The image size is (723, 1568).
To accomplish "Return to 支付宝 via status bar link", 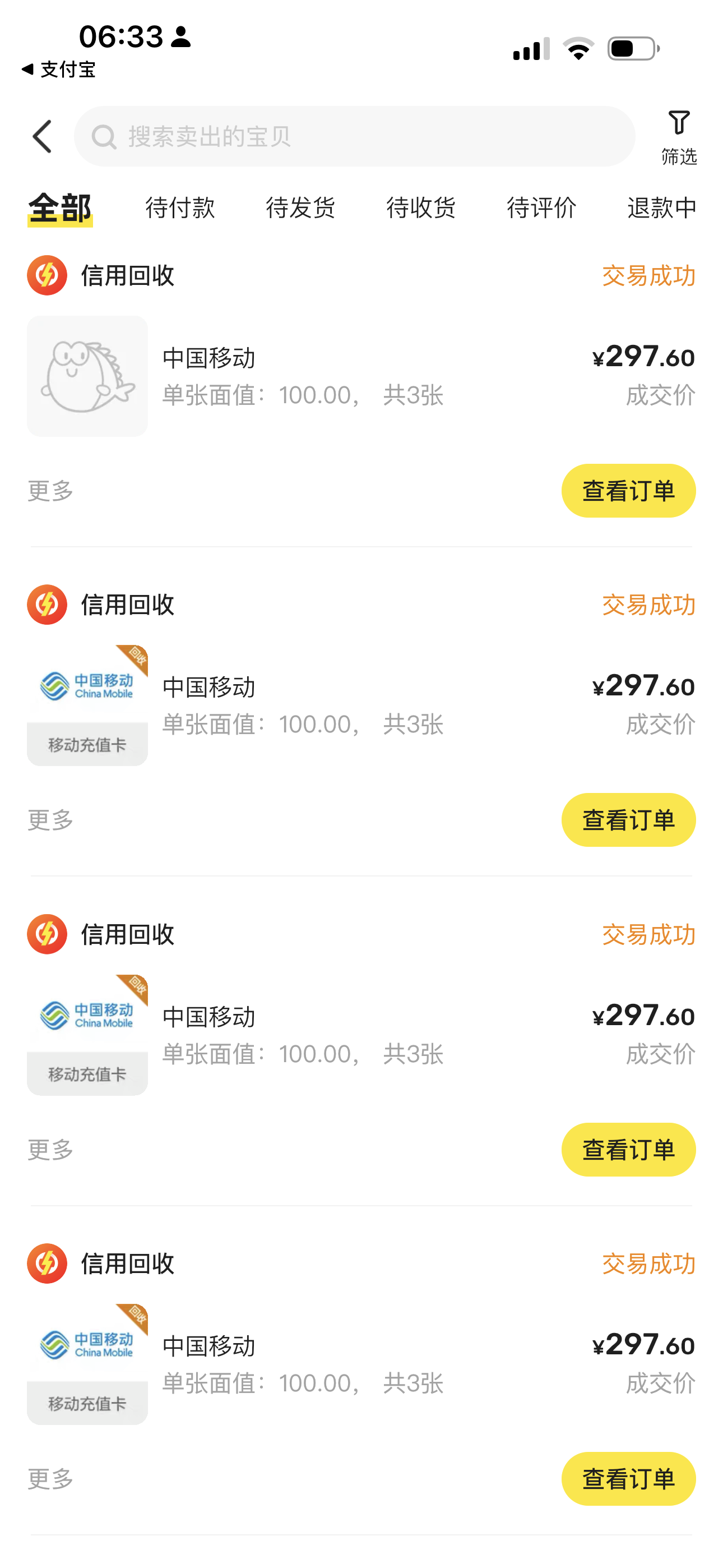I will point(58,70).
